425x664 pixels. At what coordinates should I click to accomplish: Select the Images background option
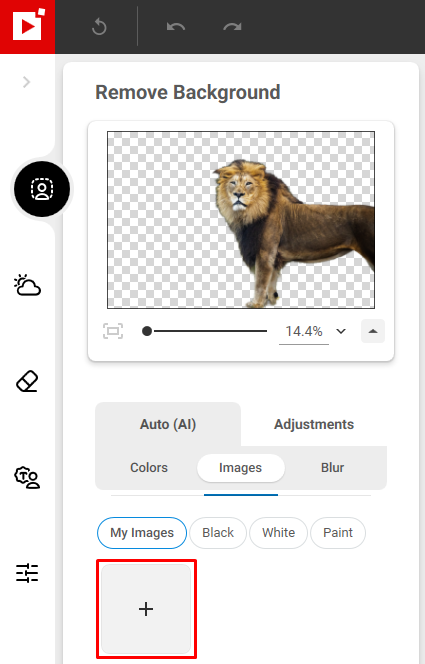[x=240, y=468]
